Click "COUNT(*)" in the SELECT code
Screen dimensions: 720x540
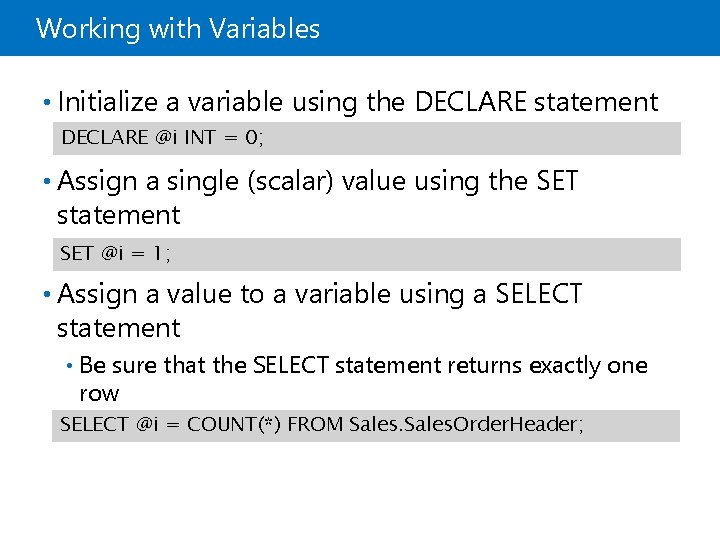pos(235,425)
